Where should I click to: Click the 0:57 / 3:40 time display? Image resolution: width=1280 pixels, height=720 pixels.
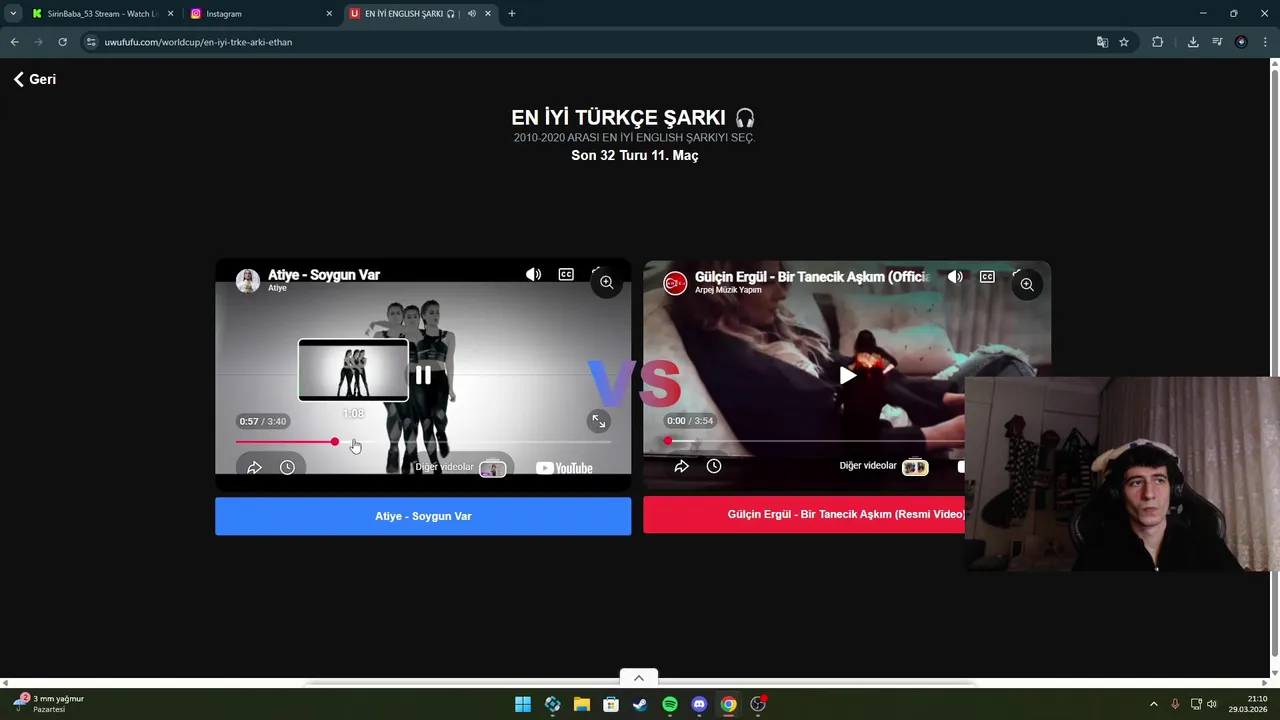click(x=263, y=421)
